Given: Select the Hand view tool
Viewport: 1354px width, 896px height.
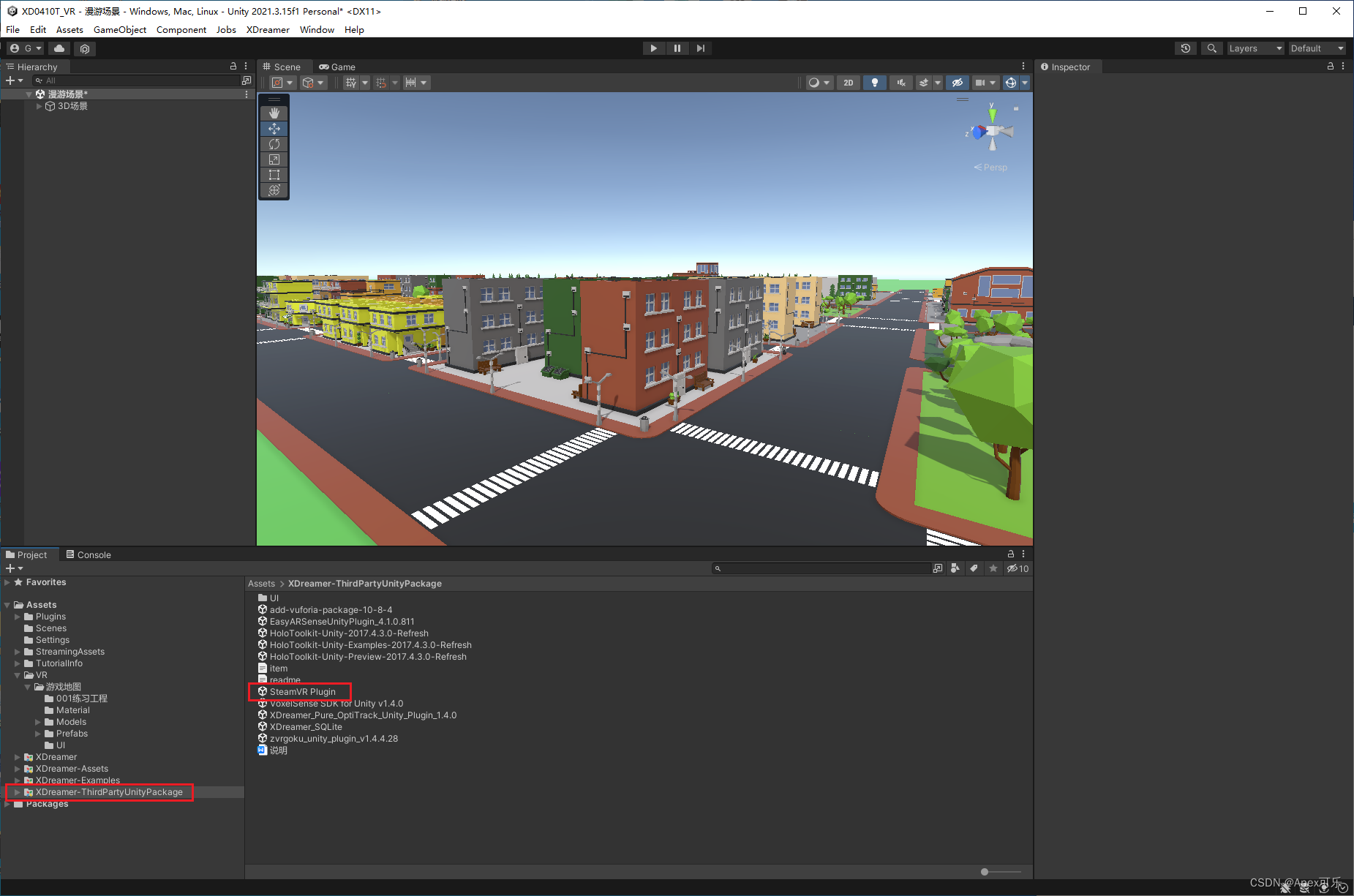Looking at the screenshot, I should click(274, 113).
